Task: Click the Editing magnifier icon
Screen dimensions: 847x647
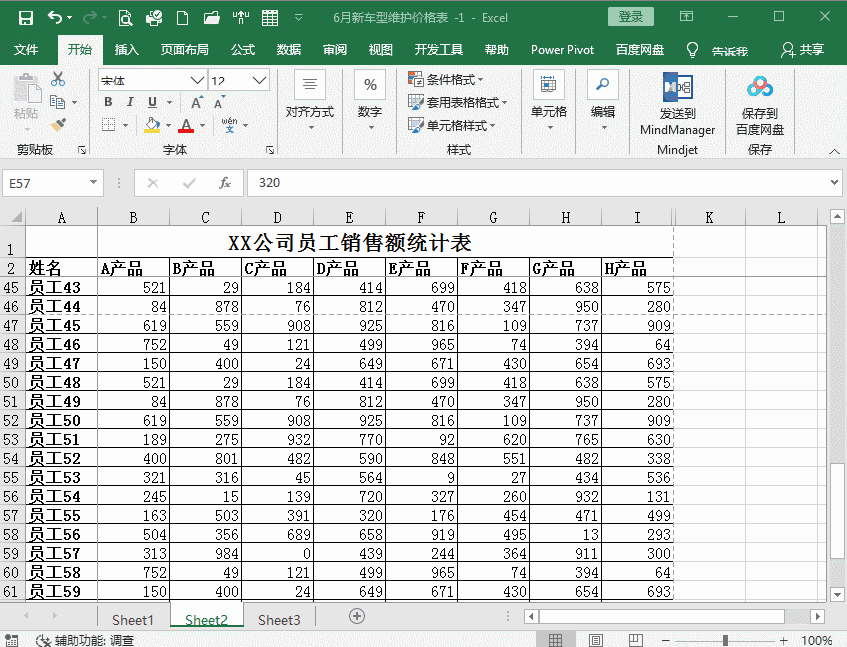Action: pos(602,84)
